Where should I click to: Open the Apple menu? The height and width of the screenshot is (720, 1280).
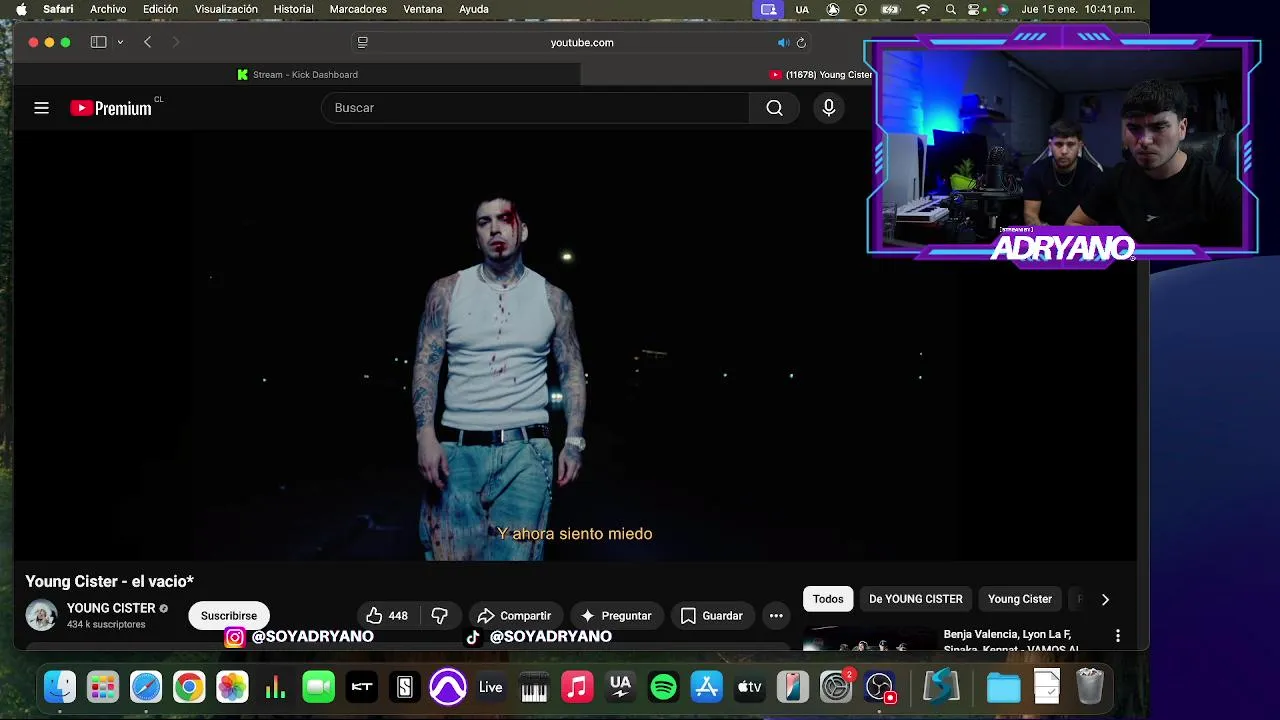(x=21, y=9)
